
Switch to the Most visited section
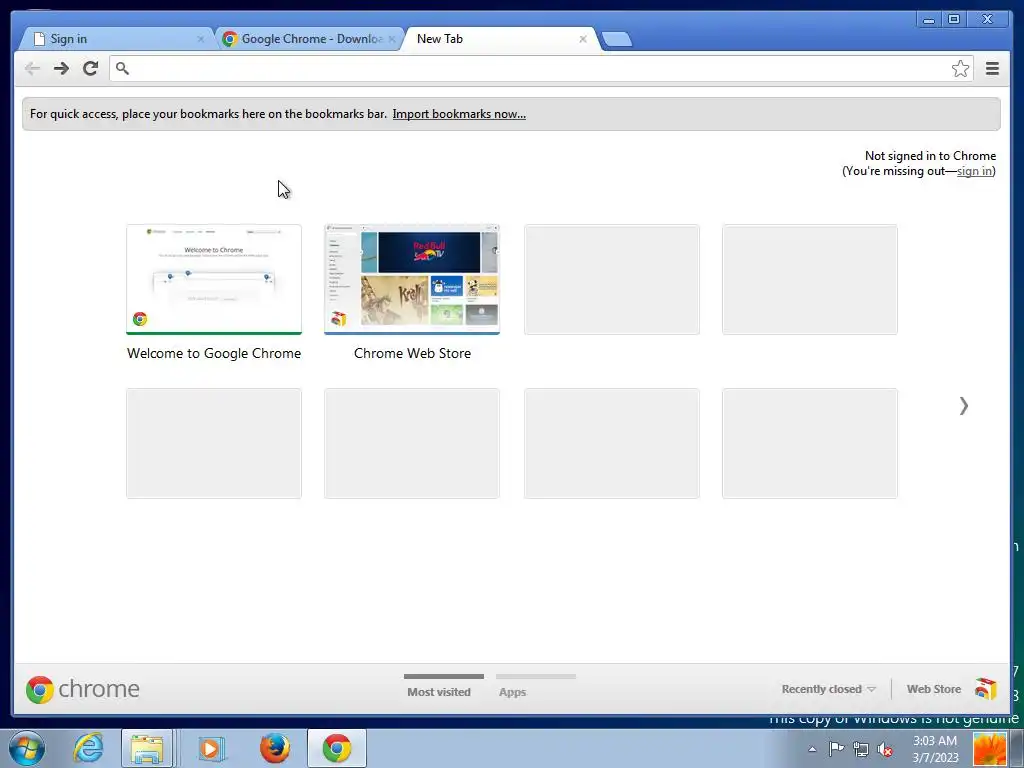click(439, 692)
